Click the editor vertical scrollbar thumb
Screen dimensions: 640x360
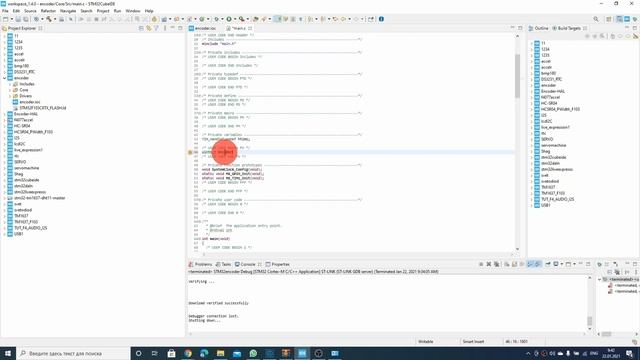coord(517,76)
